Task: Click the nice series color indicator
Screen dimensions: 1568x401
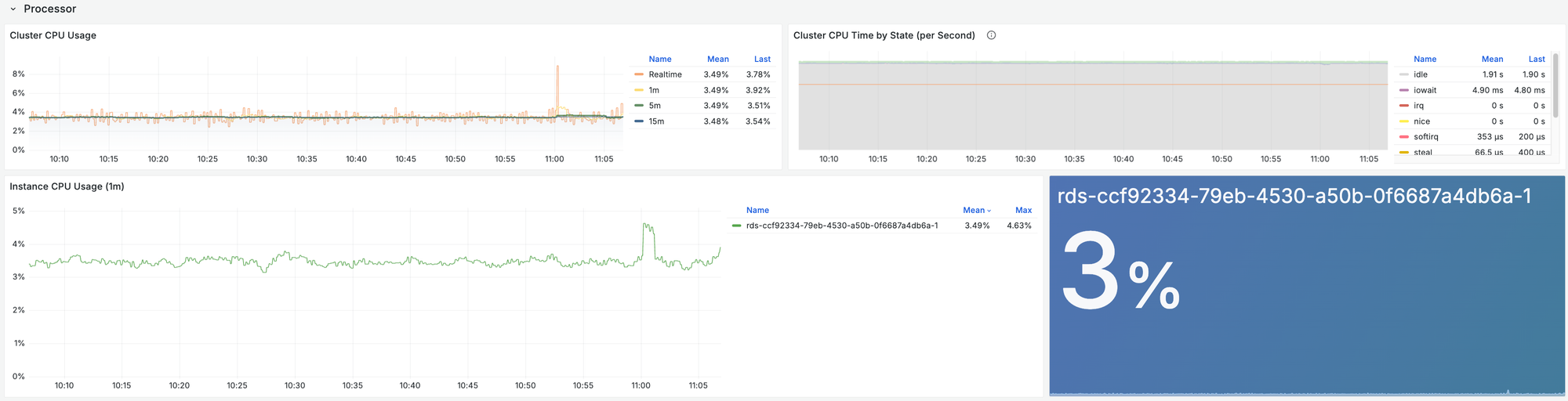Action: point(1403,121)
